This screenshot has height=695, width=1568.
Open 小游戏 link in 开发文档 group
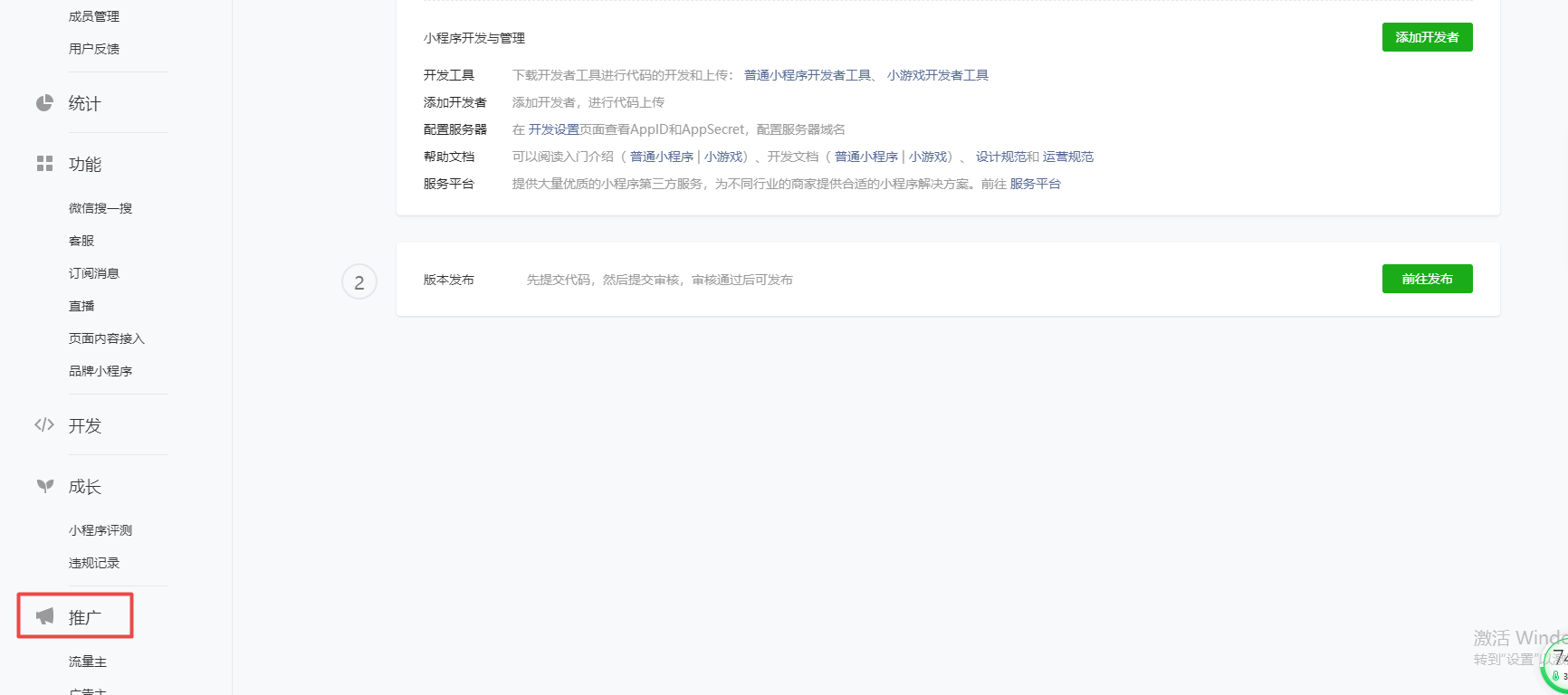928,157
